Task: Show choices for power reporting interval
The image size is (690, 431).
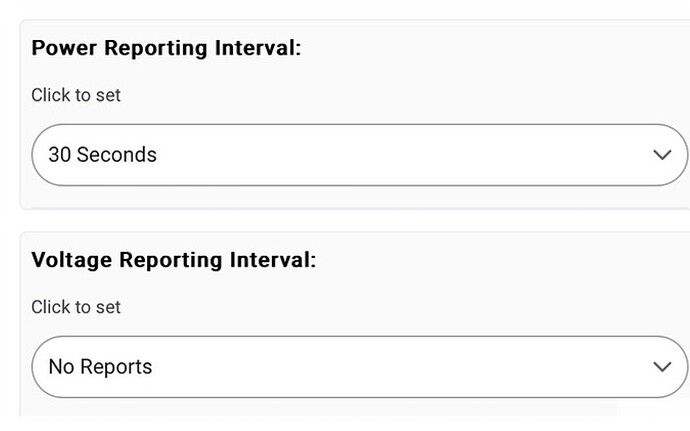Action: coord(360,155)
